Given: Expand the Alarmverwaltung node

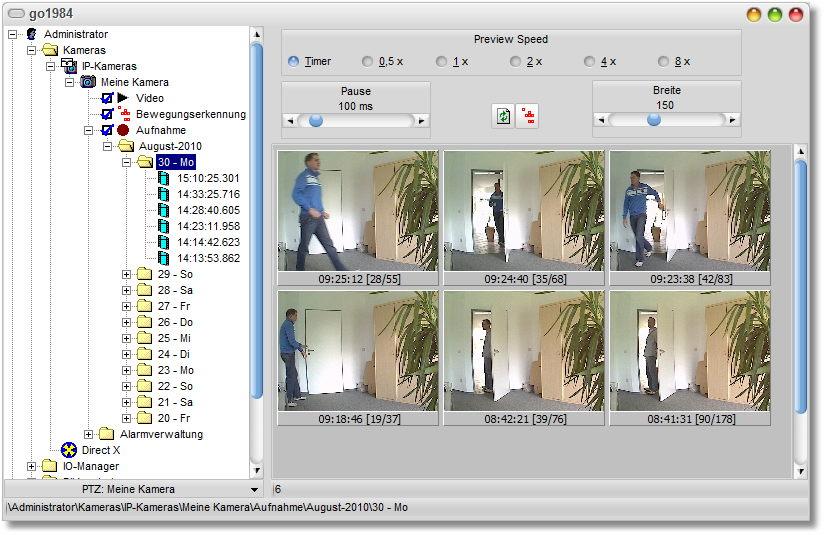Looking at the screenshot, I should 88,434.
